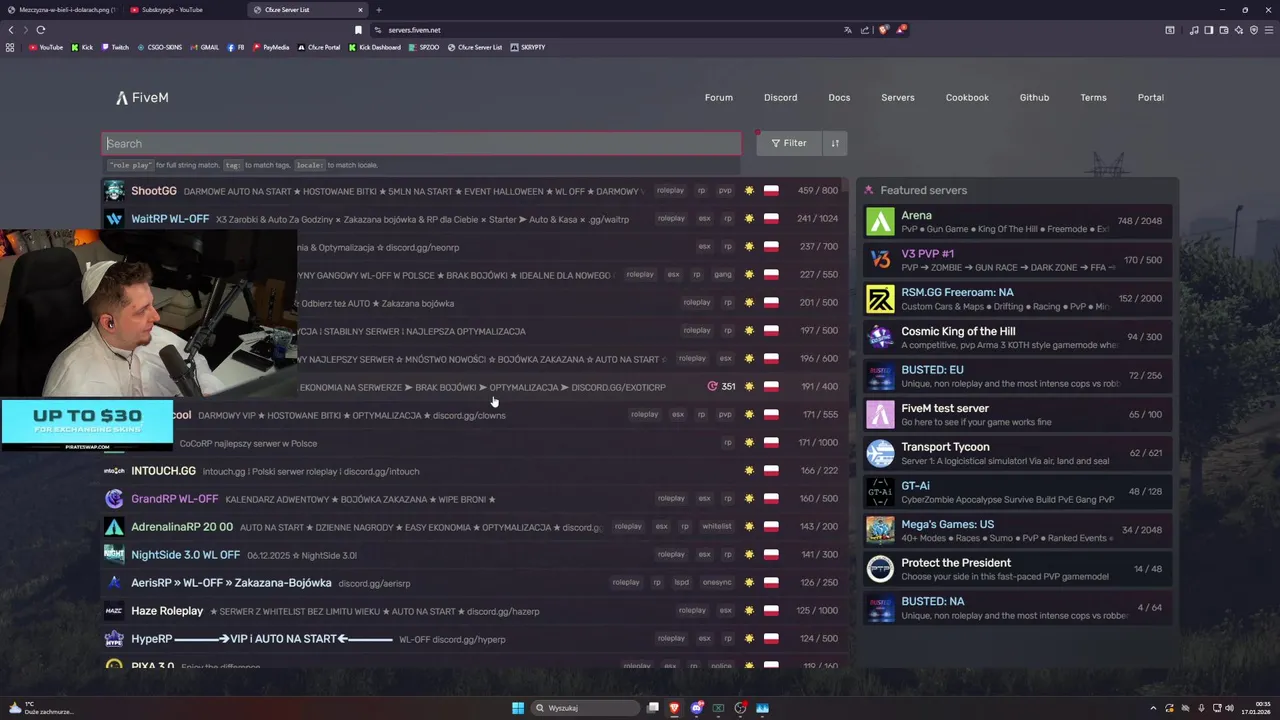This screenshot has width=1280, height=720.
Task: Click the Protect the President server icon
Action: (880, 569)
